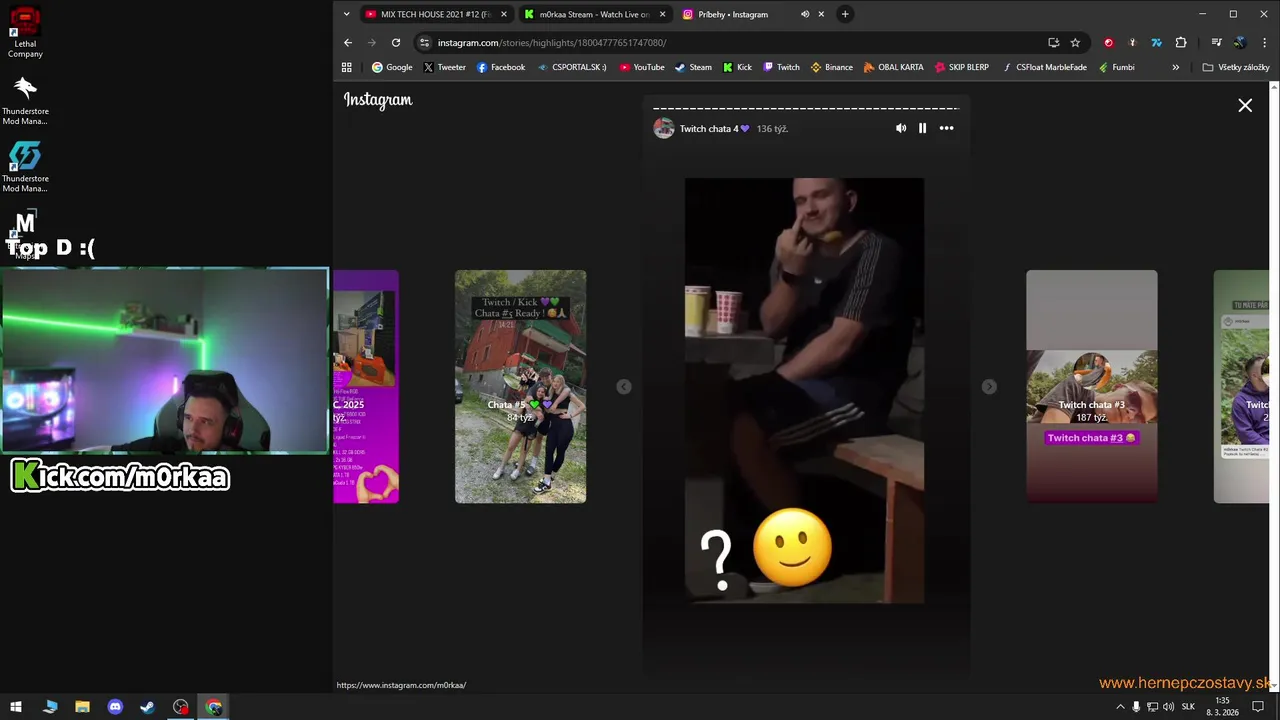Open the Extensions puzzle-piece menu
The width and height of the screenshot is (1280, 720).
[x=1181, y=43]
